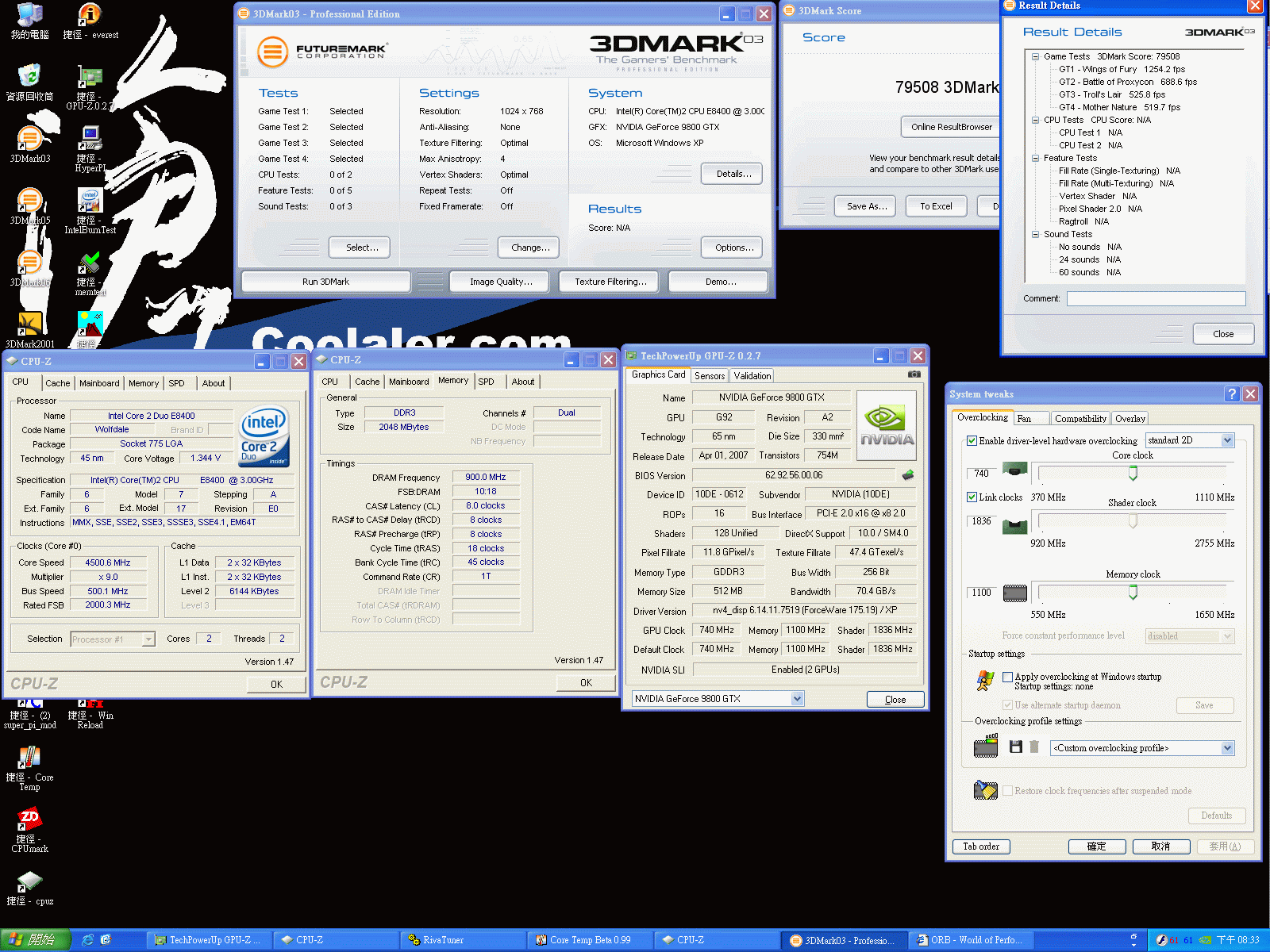Collapse the CPU Tests tree node

tap(1035, 120)
